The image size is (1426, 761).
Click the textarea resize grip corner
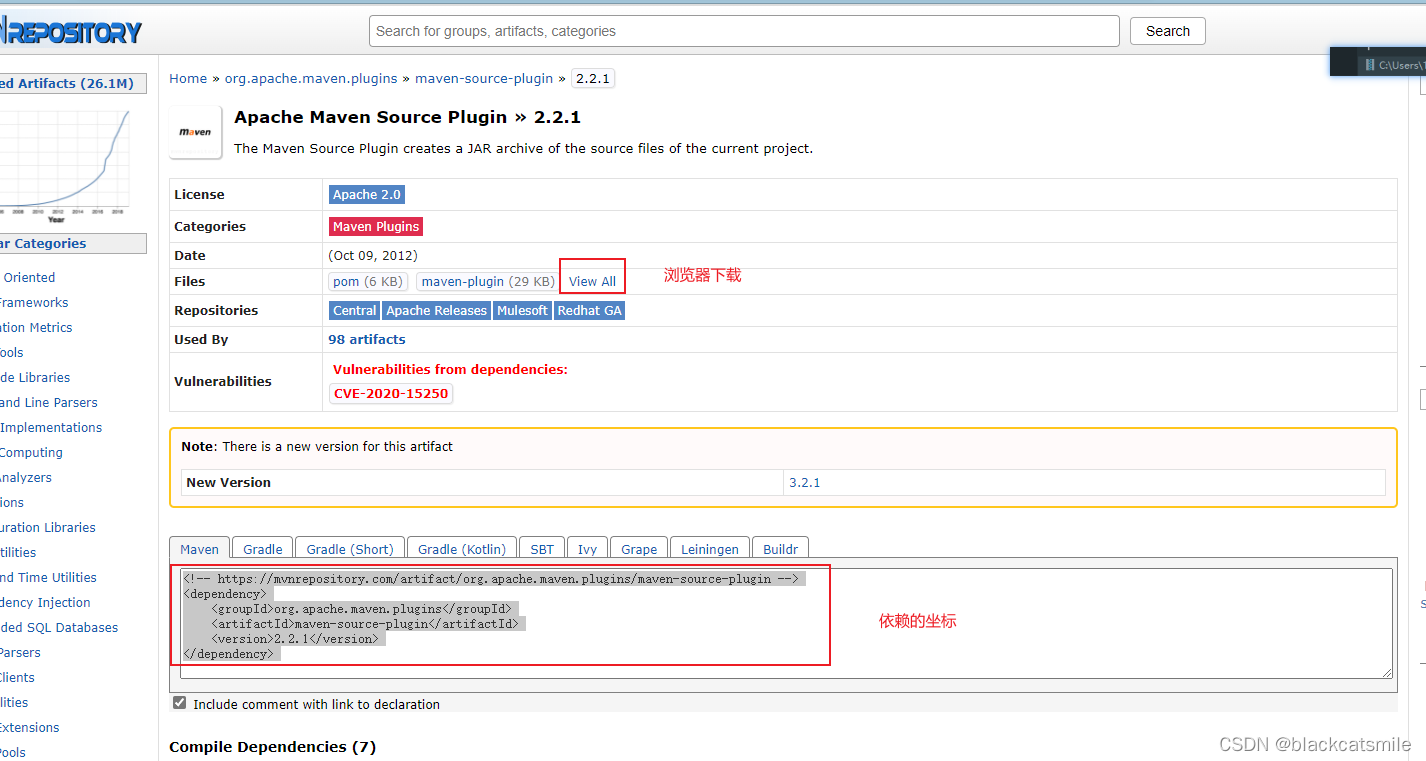pos(1387,673)
